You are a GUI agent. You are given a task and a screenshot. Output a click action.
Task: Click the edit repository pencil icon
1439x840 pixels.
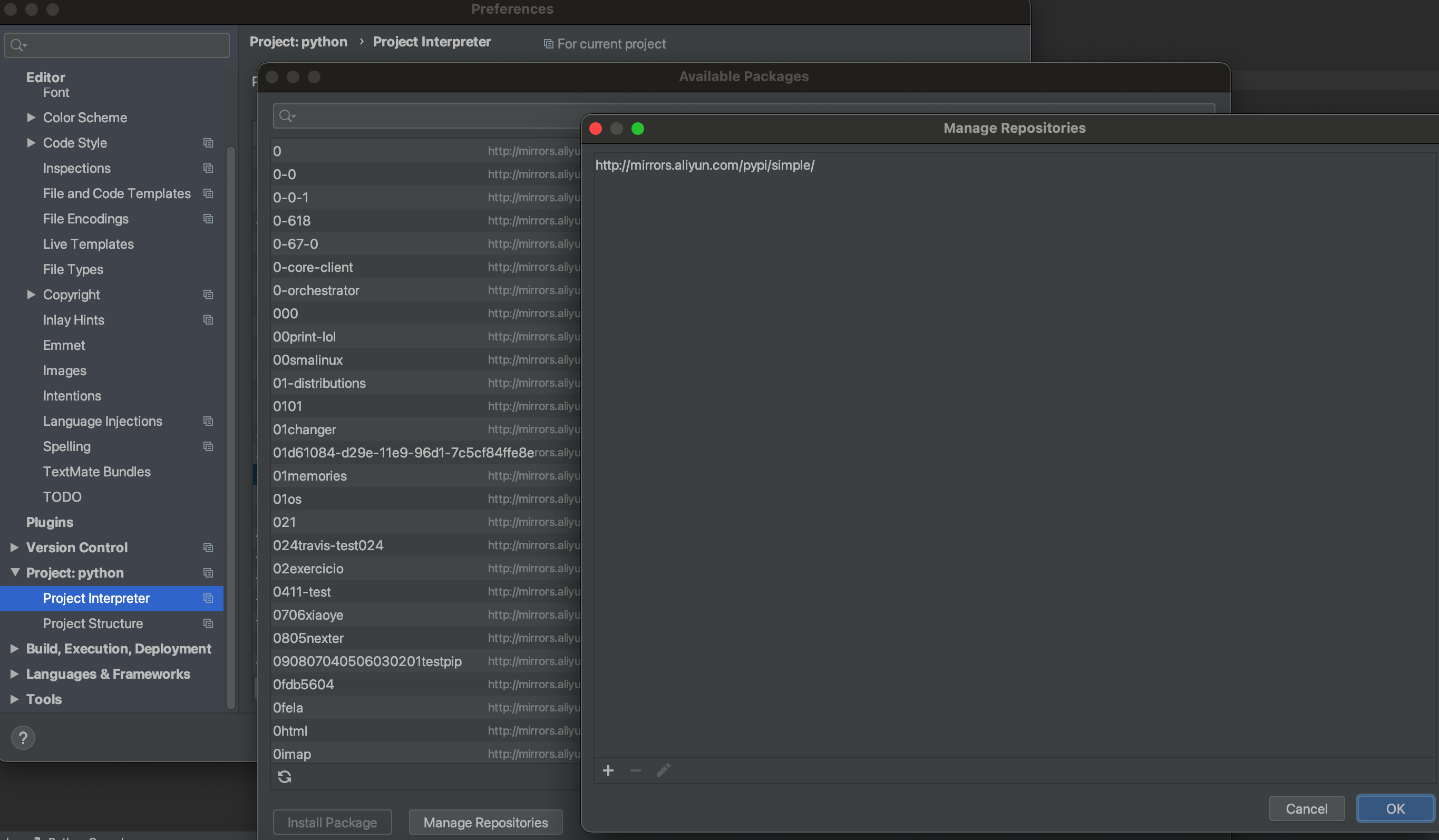(x=663, y=770)
